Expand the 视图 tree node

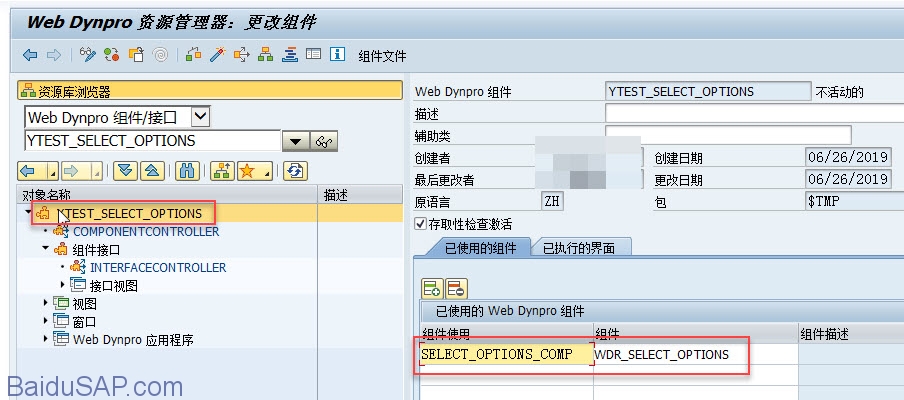[45, 303]
